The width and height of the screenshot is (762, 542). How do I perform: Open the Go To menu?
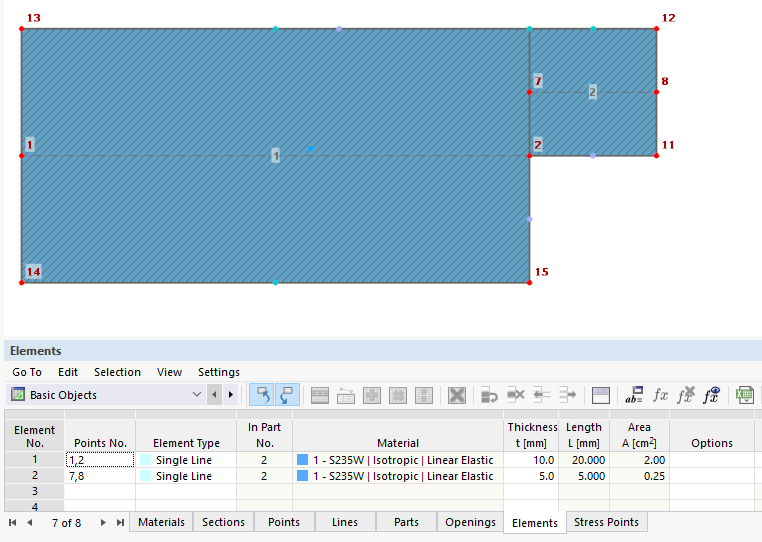pyautogui.click(x=27, y=372)
